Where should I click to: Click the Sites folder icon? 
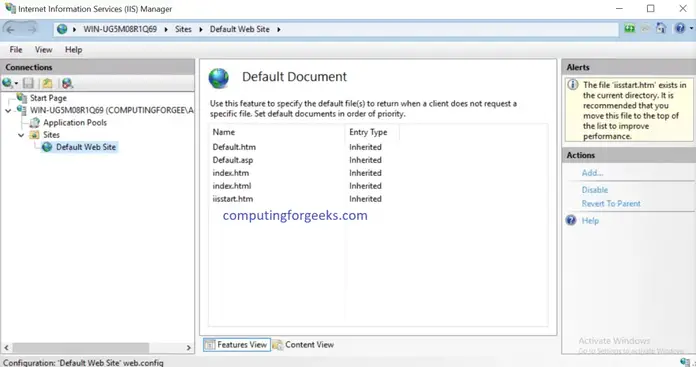click(x=34, y=134)
